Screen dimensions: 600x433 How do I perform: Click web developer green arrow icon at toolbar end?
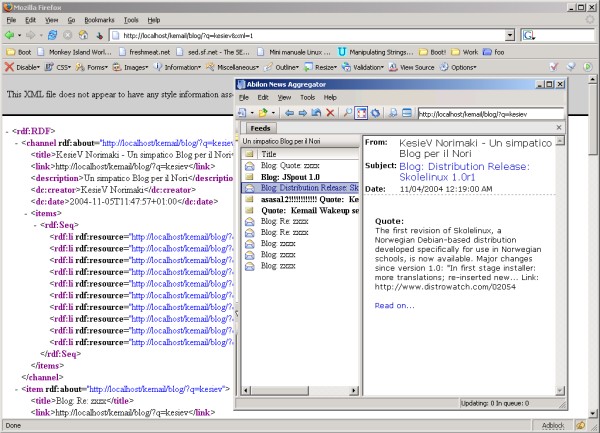(587, 67)
